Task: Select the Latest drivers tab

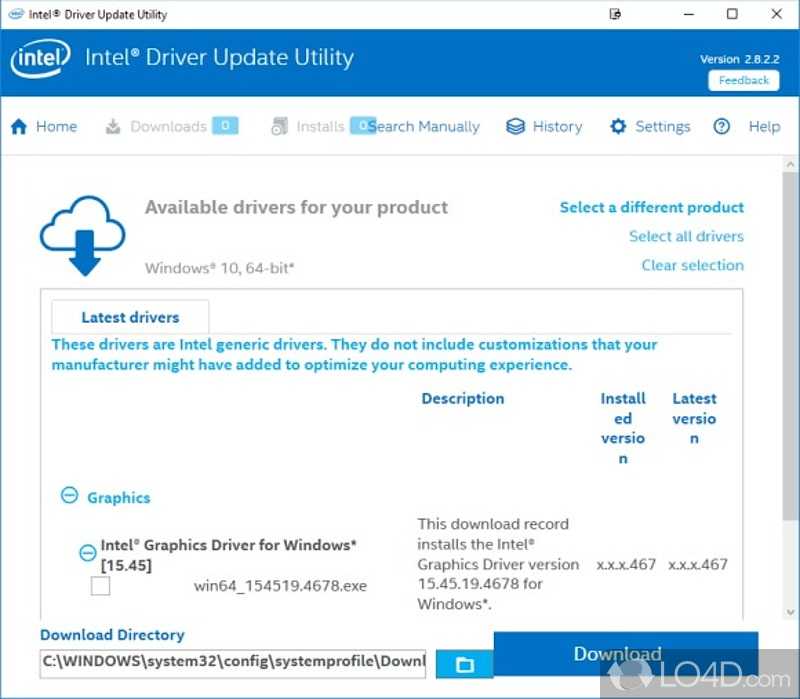Action: pyautogui.click(x=130, y=317)
